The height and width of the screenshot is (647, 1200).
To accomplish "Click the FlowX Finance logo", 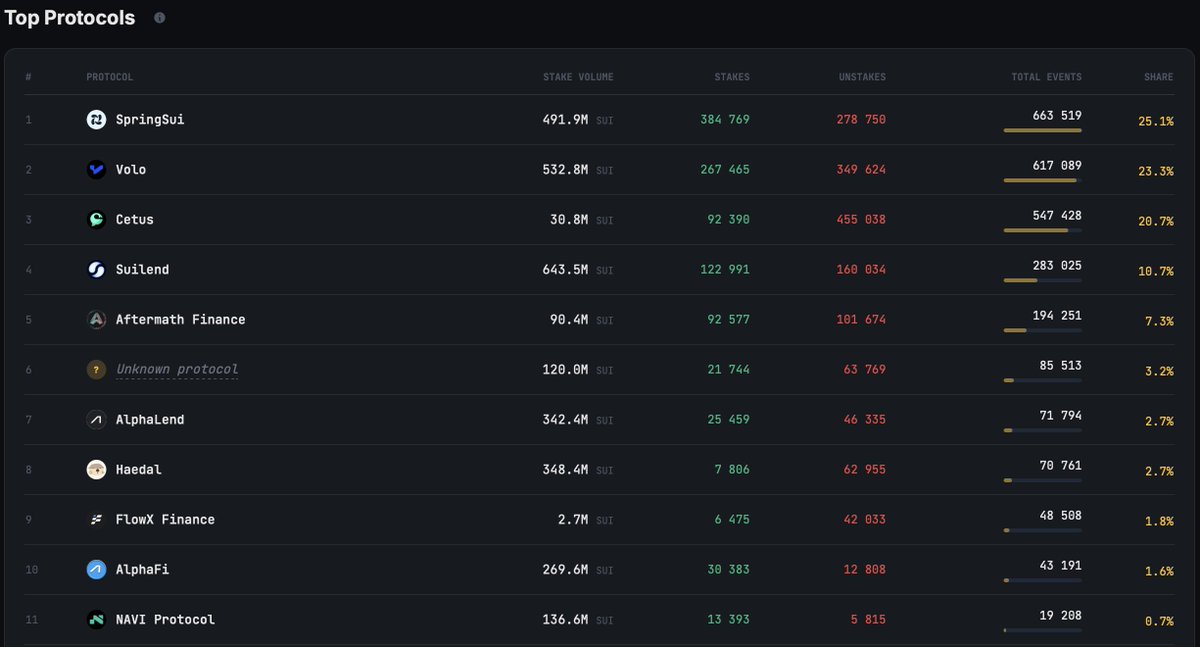I will (x=96, y=520).
